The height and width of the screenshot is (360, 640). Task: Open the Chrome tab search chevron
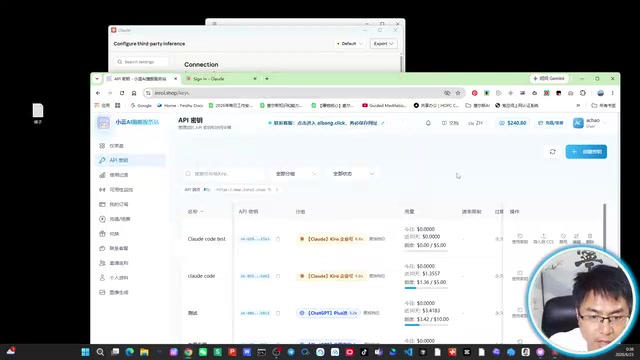(x=97, y=79)
